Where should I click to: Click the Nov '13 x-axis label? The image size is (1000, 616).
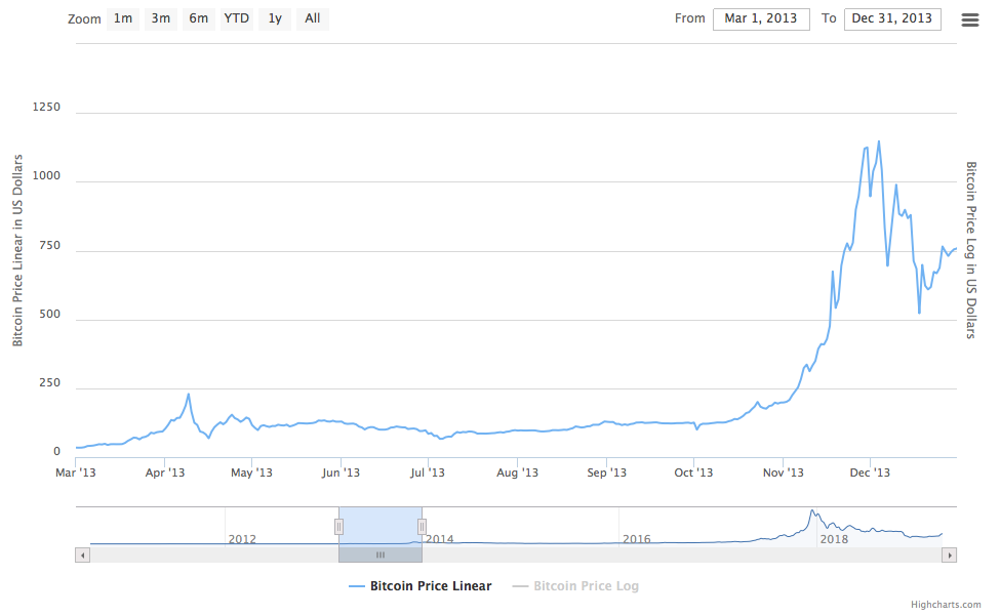[783, 473]
